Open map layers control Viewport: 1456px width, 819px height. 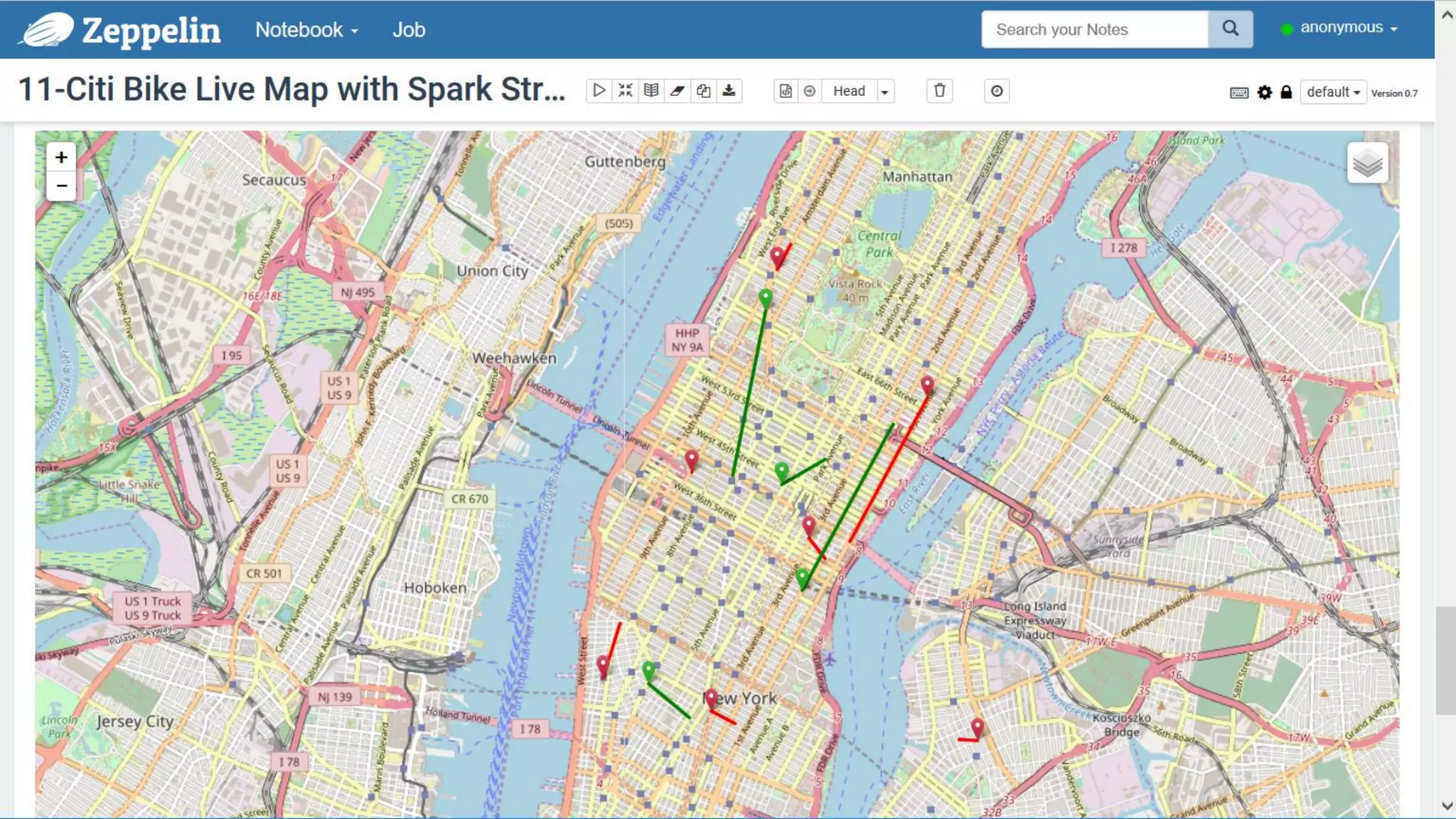[1366, 164]
